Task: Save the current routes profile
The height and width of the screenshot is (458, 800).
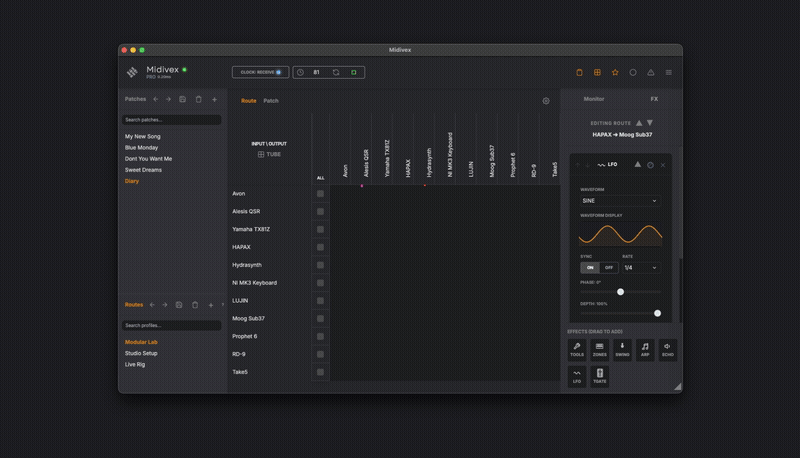Action: [x=179, y=305]
